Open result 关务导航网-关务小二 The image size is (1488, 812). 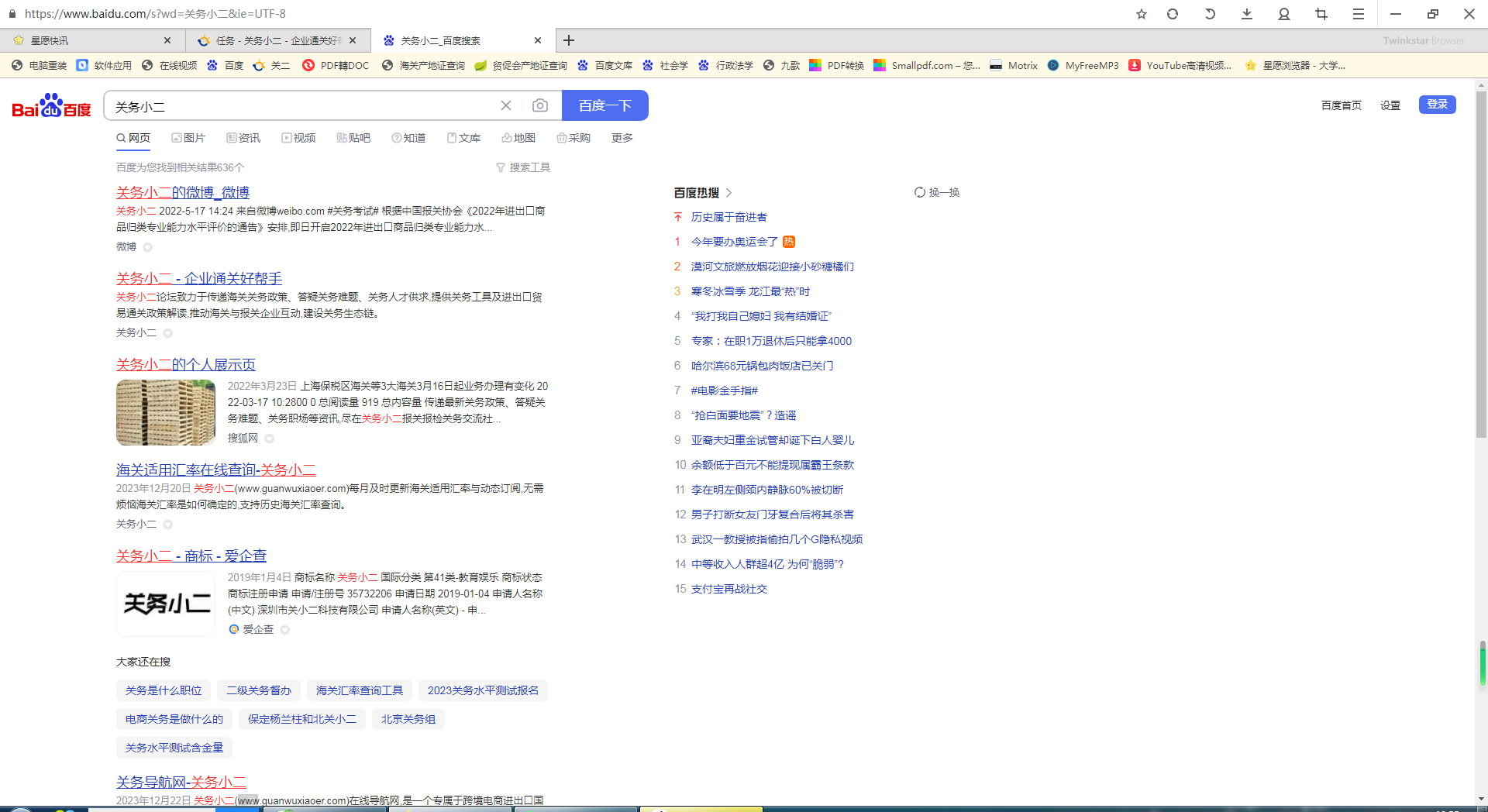181,782
